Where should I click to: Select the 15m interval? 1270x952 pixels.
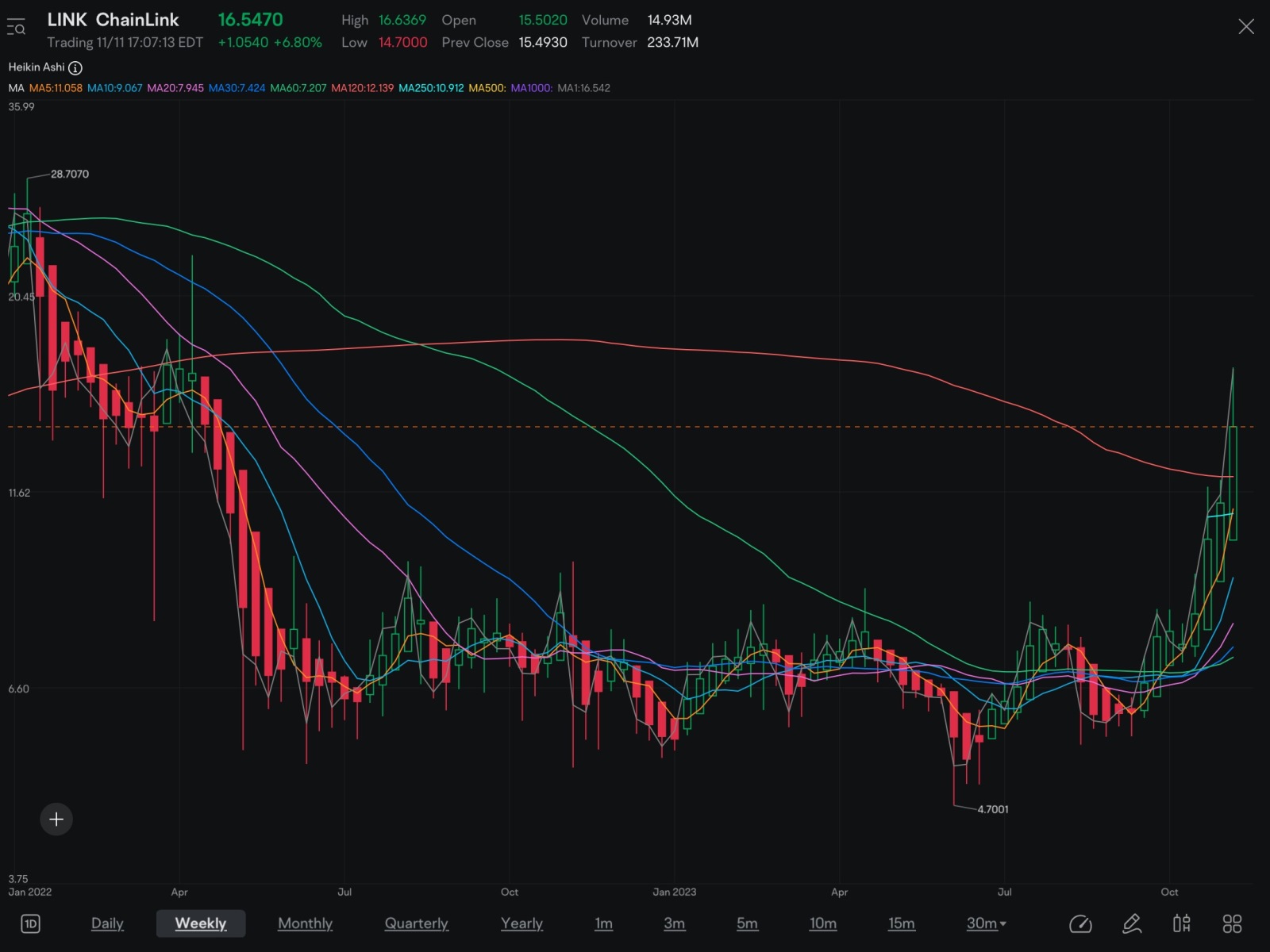pyautogui.click(x=901, y=923)
